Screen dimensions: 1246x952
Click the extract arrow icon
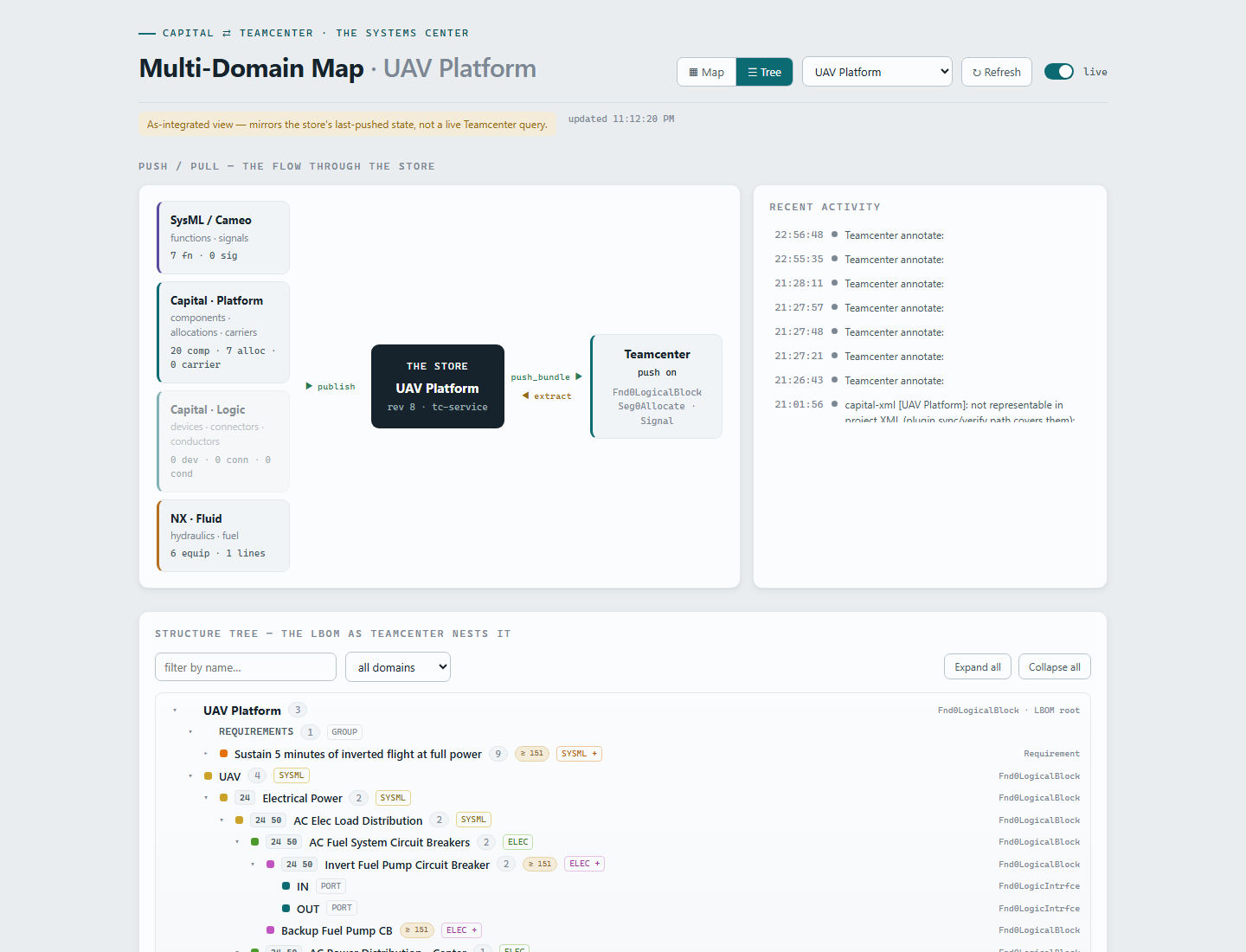coord(525,396)
